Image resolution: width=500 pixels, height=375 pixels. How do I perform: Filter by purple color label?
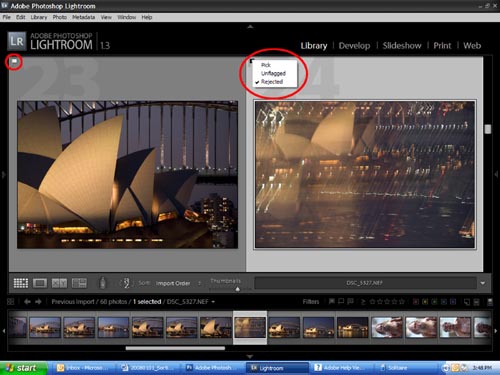coord(453,302)
